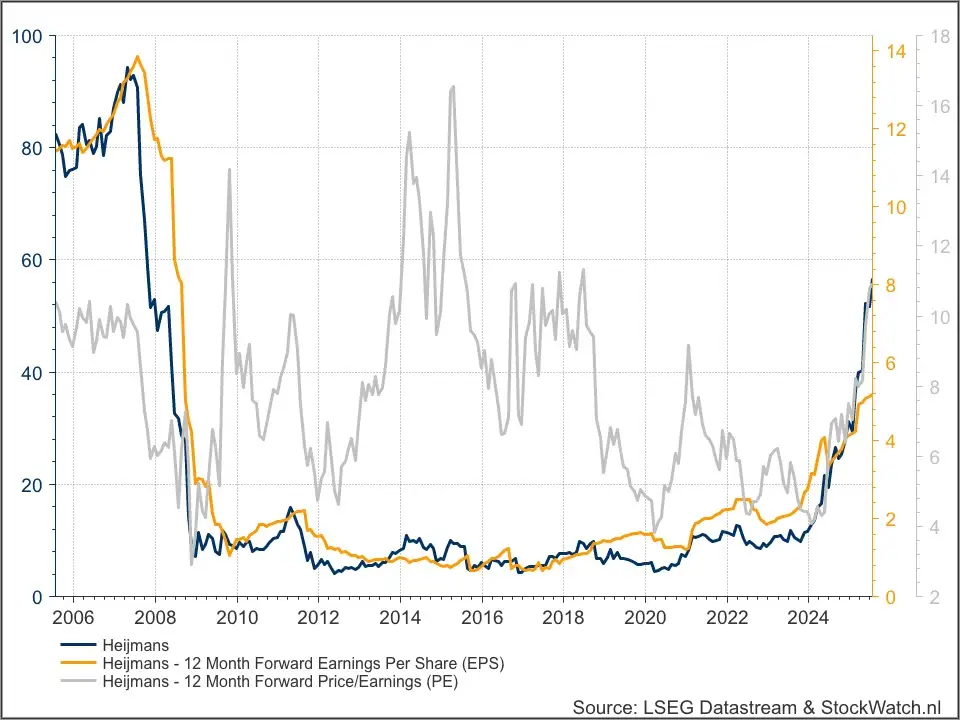This screenshot has height=720, width=960.
Task: Click the orange 0 label on the EPS axis
Action: tap(891, 597)
